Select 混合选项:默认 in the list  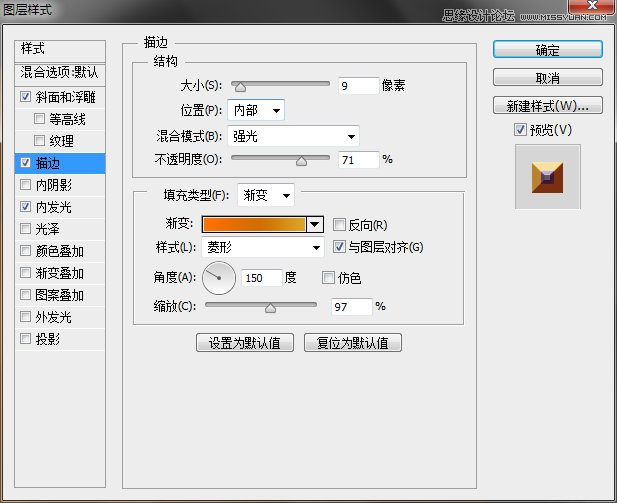(x=60, y=73)
